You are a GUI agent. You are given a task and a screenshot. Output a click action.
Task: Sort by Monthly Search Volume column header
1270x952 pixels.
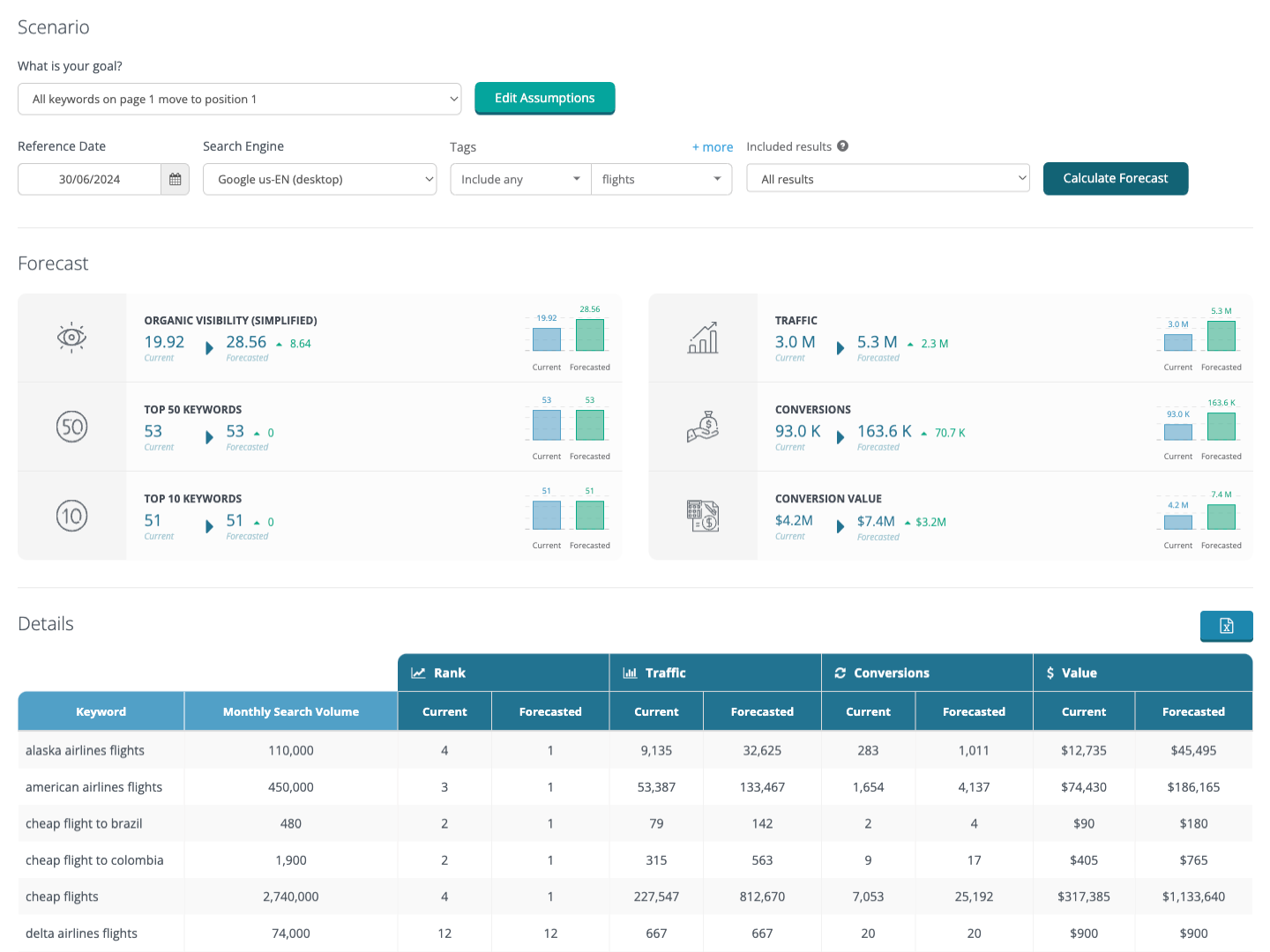[291, 711]
